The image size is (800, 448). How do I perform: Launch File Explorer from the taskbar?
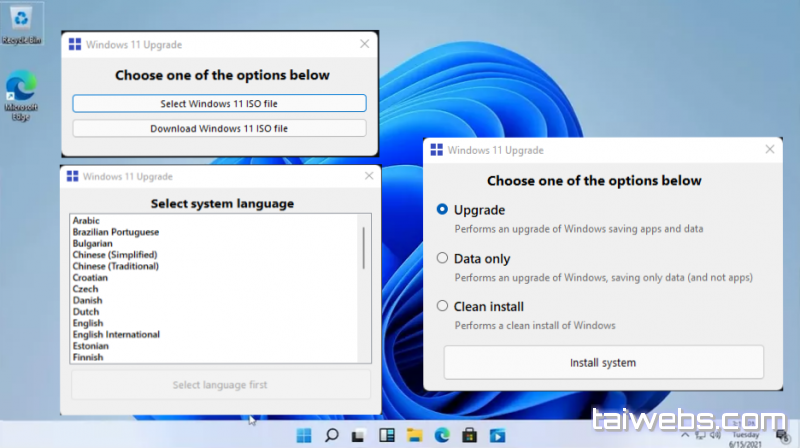(x=413, y=435)
